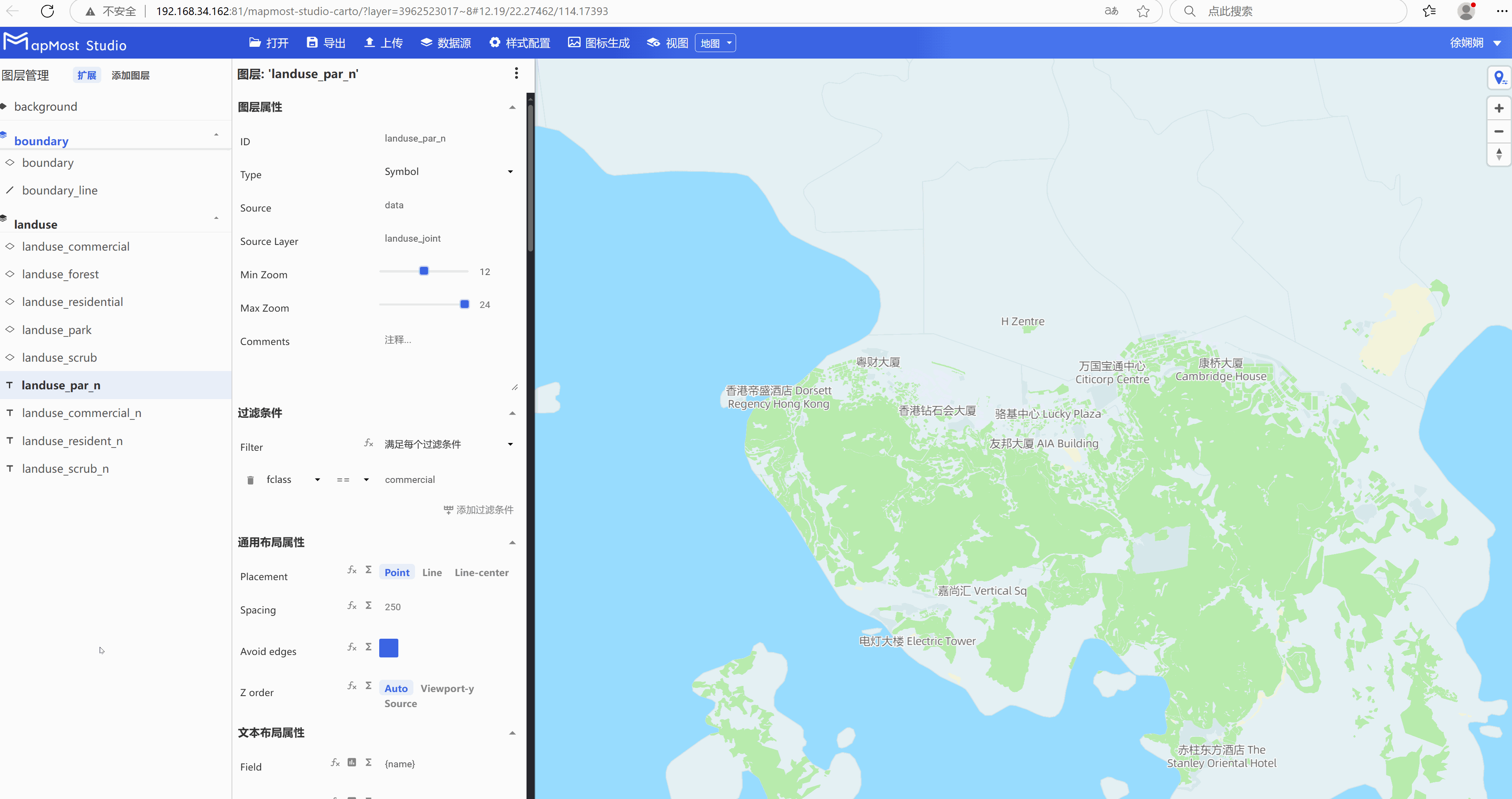Switch to the 添加图层 tab

pos(130,74)
